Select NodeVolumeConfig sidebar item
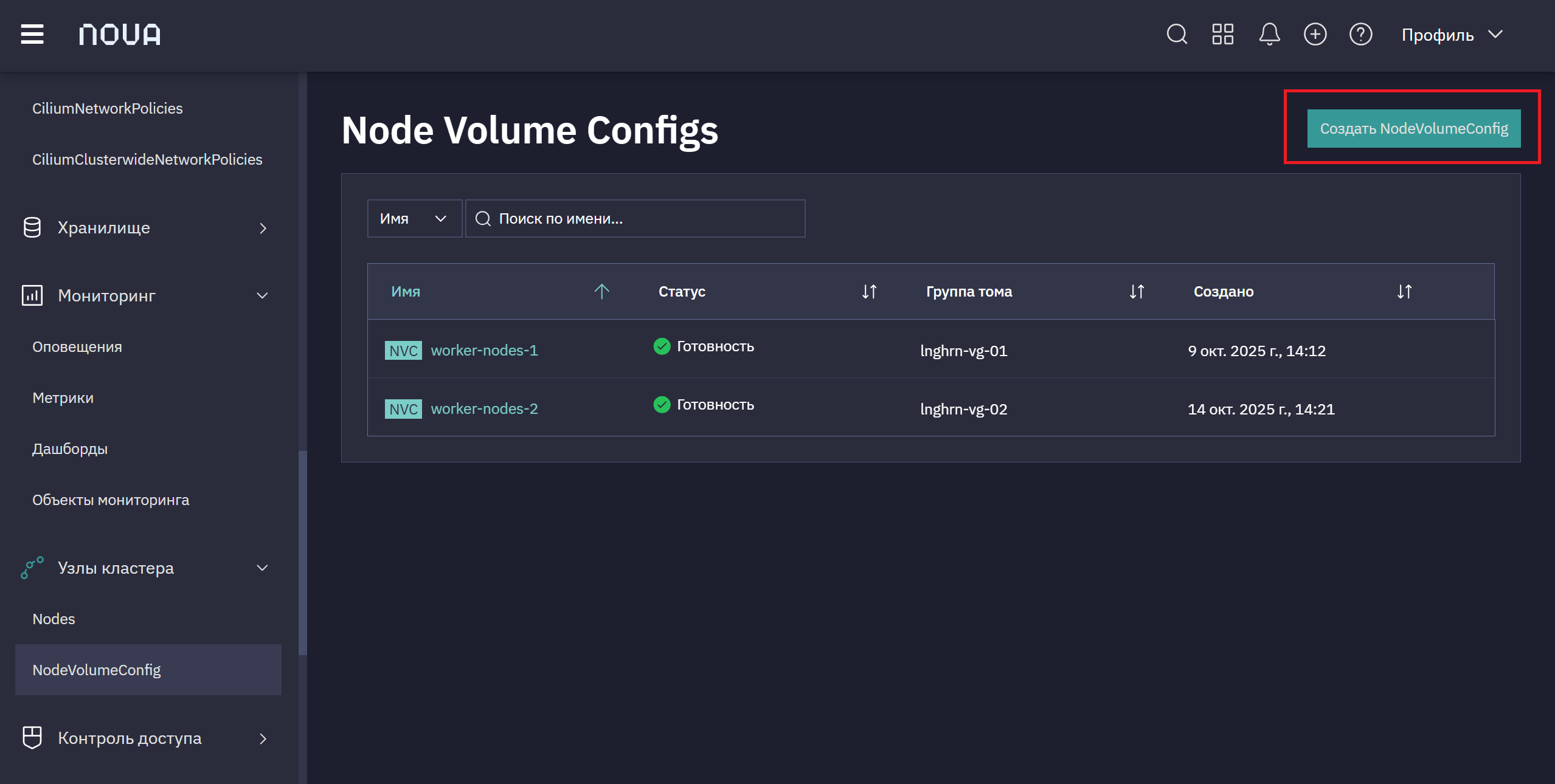The width and height of the screenshot is (1555, 784). coord(148,670)
